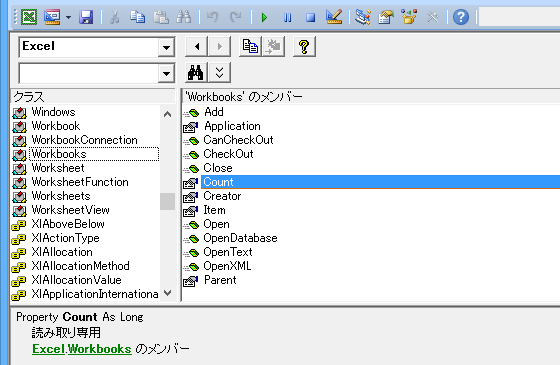Select the Creator property
560x365 pixels.
222,196
